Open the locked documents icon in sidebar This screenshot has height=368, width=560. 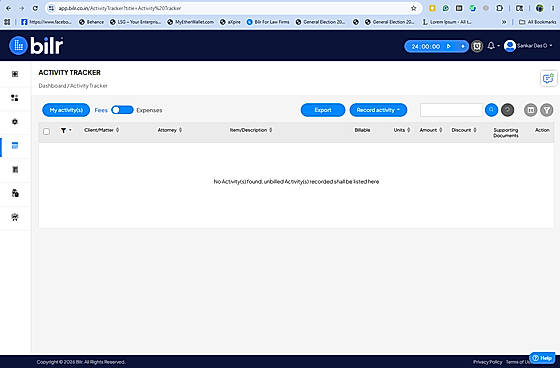tap(15, 193)
